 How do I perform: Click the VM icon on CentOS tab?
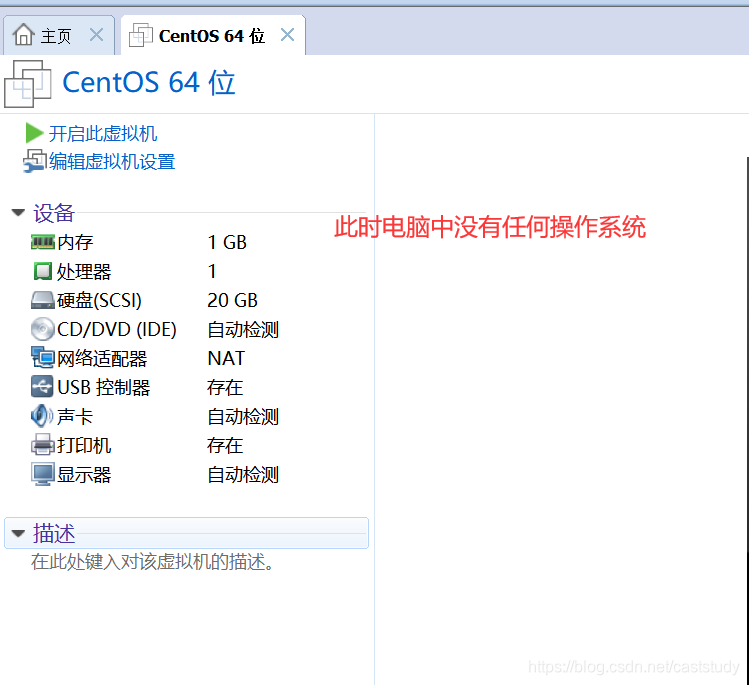(141, 35)
